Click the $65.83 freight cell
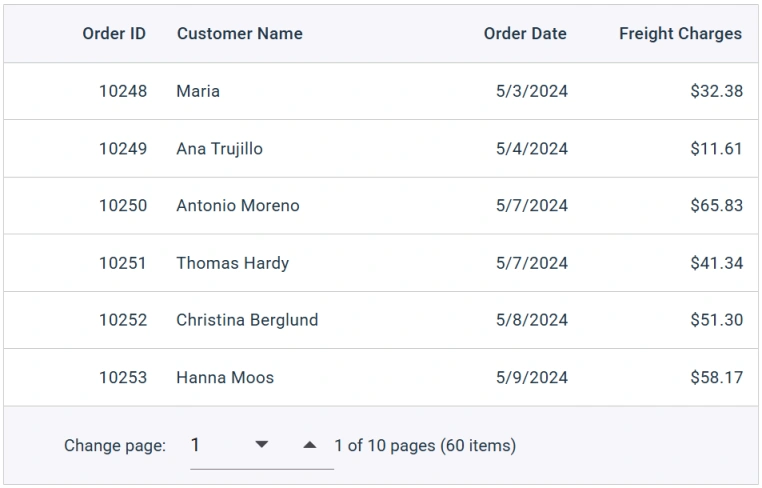Image resolution: width=762 pixels, height=488 pixels. point(716,206)
